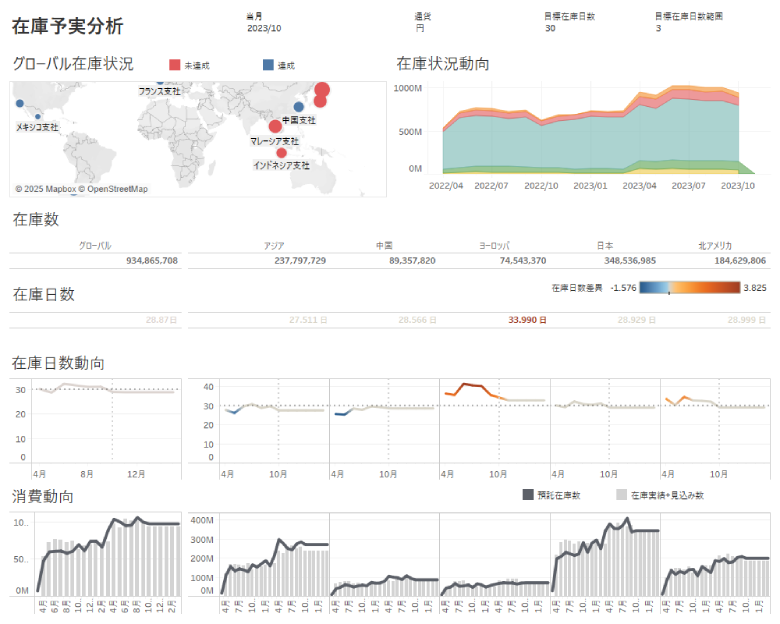Click blue marker beside 中国支社 label
Image resolution: width=780 pixels, height=624 pixels.
tap(298, 107)
